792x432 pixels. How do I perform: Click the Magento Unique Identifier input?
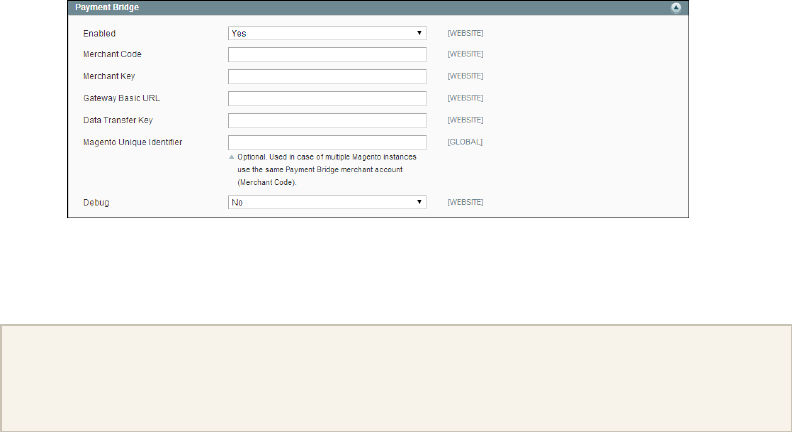tap(327, 142)
